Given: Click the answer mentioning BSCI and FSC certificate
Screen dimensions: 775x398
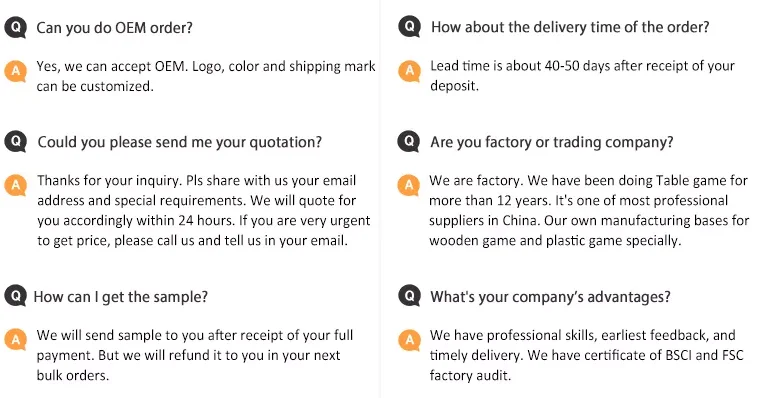Looking at the screenshot, I should (586, 355).
